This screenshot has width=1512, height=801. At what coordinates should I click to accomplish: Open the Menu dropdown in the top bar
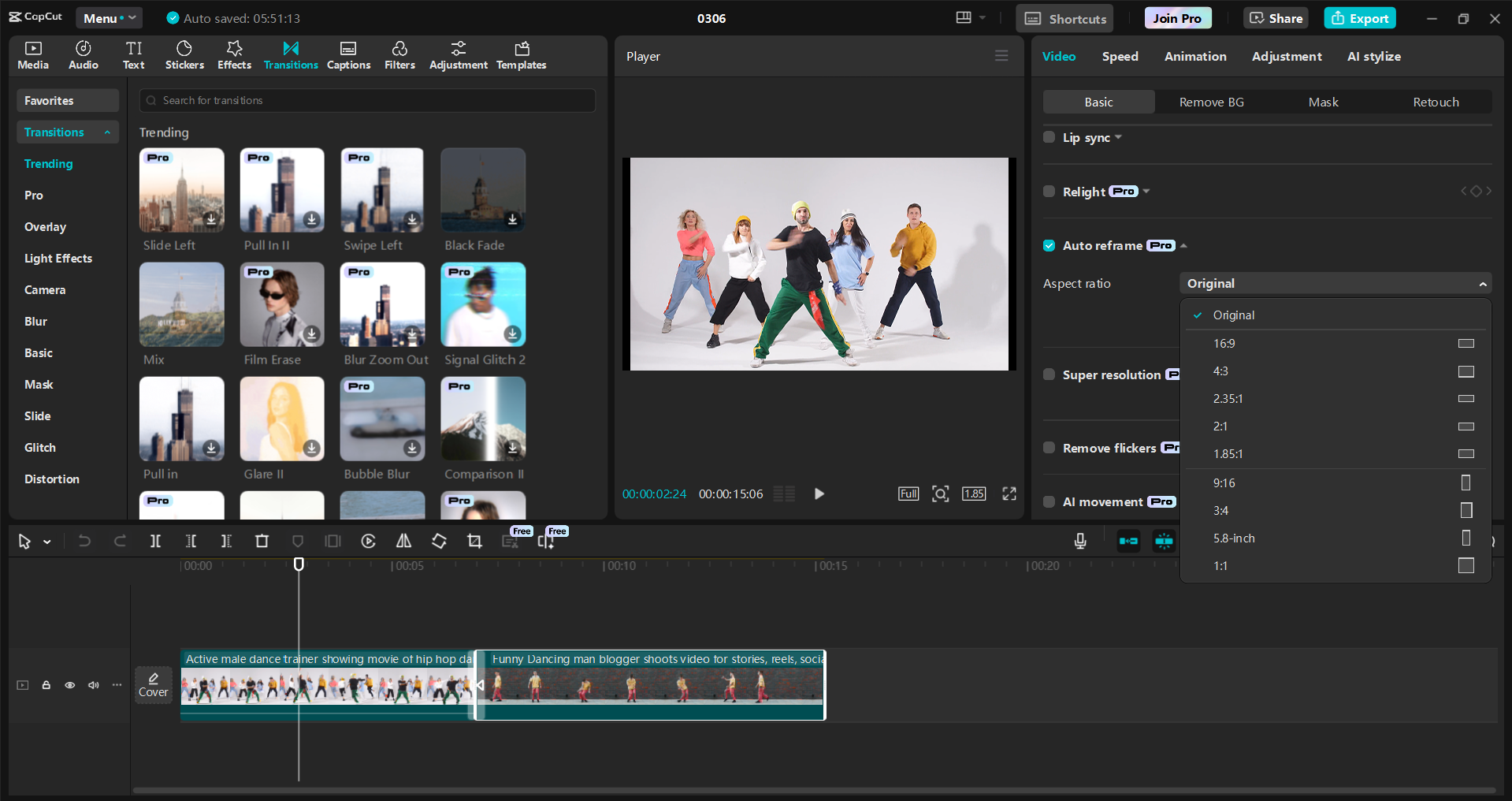click(x=109, y=17)
